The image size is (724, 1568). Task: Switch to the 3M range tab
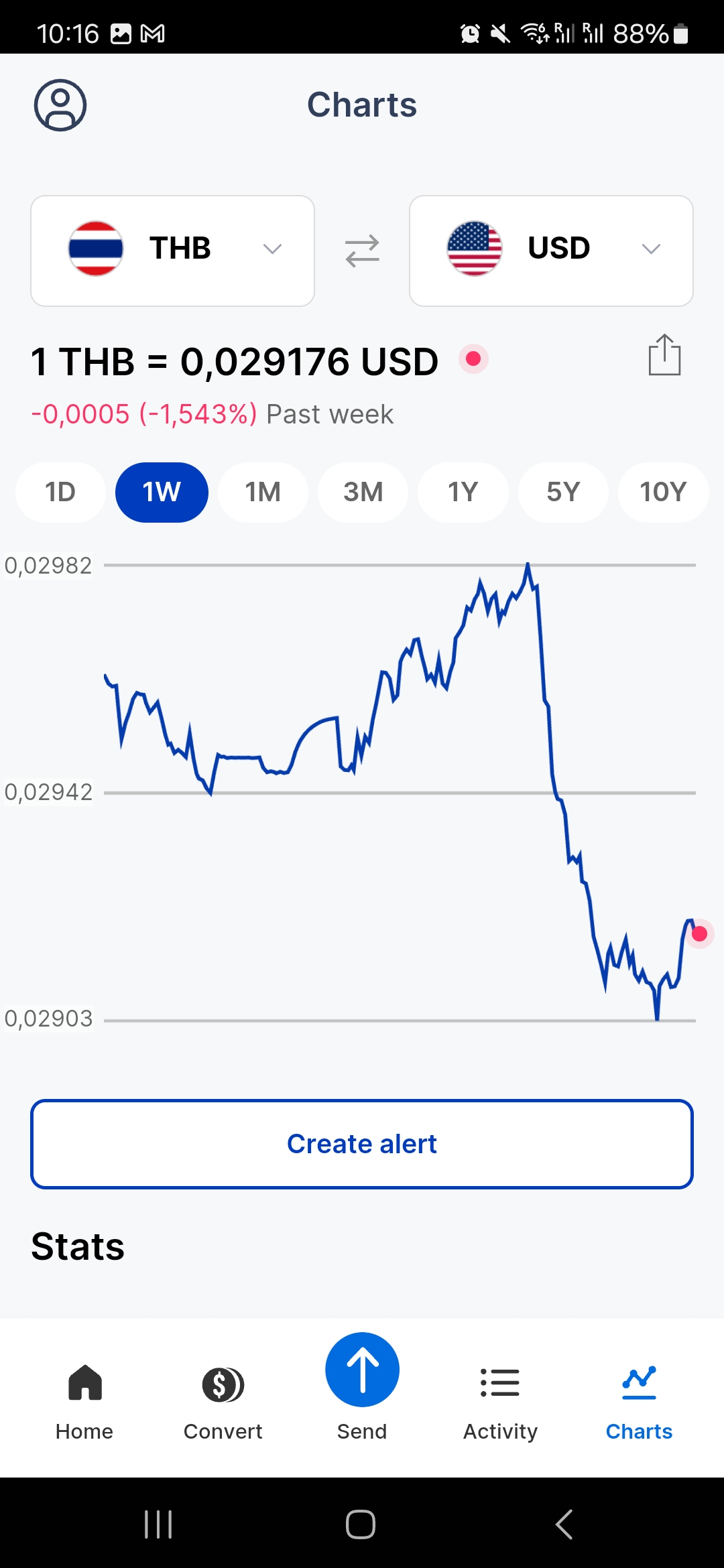coord(363,493)
